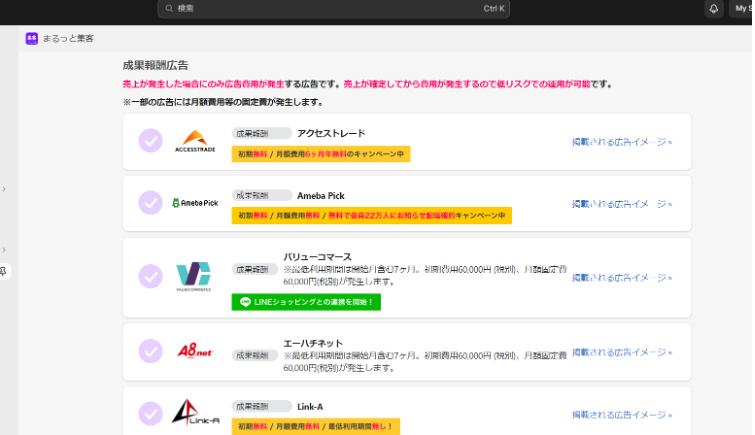This screenshot has width=755, height=435.
Task: Click the LINEショッピングとの連携を開始 banner
Action: pyautogui.click(x=306, y=302)
